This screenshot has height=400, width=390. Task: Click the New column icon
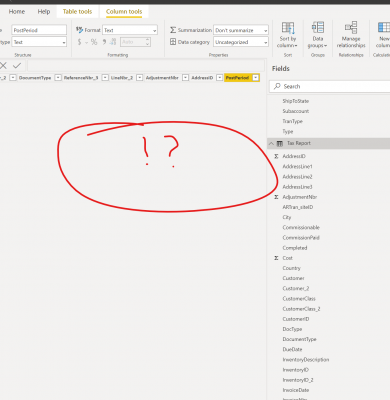(x=384, y=27)
